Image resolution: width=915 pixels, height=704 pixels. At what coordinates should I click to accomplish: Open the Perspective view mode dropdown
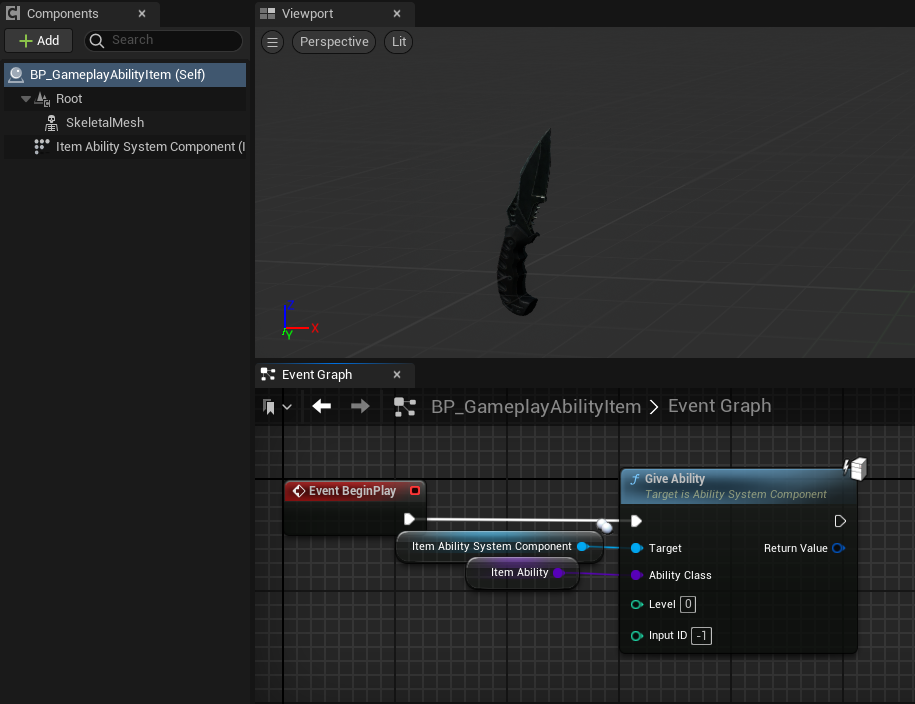[334, 42]
